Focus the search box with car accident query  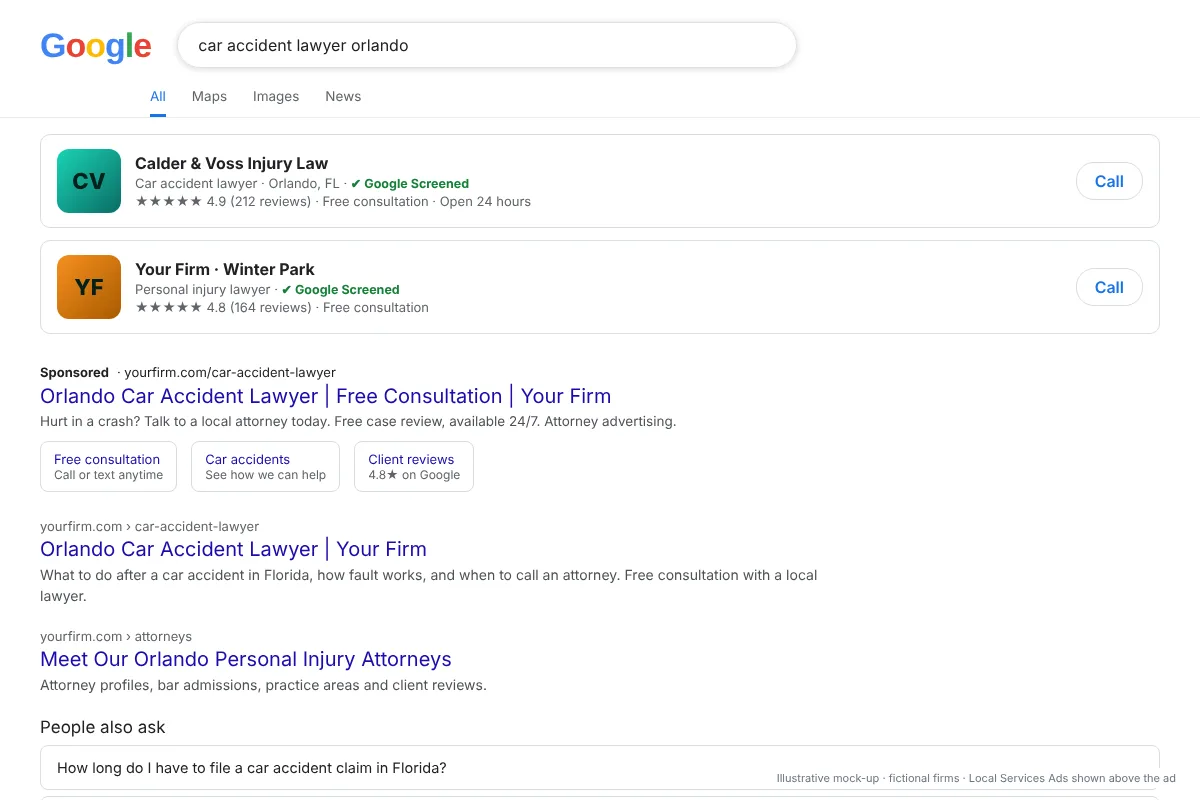[x=487, y=45]
